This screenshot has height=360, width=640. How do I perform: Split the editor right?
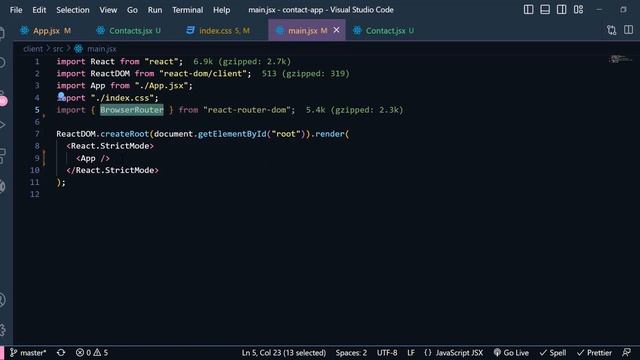coord(629,30)
